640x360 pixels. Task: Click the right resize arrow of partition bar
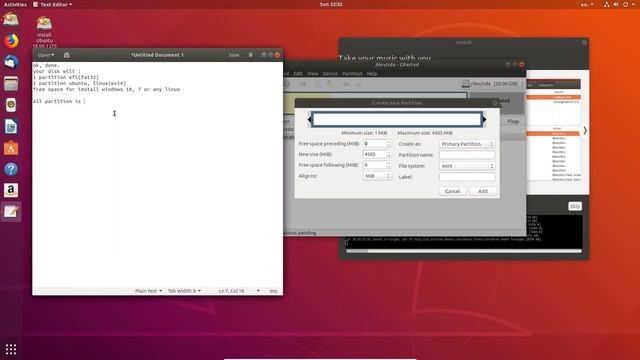[484, 119]
